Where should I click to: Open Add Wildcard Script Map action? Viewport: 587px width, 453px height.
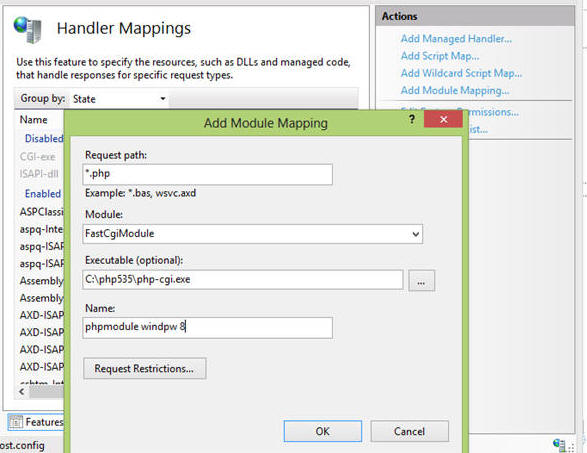coord(461,73)
